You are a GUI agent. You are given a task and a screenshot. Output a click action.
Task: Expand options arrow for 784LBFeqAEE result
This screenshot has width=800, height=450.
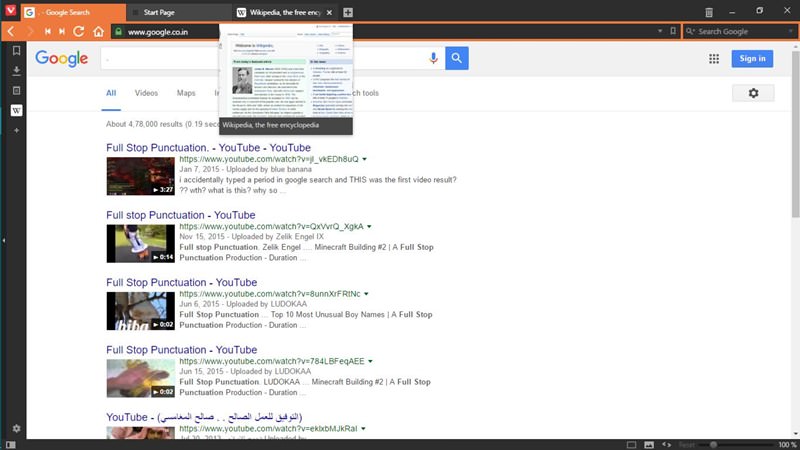[370, 361]
